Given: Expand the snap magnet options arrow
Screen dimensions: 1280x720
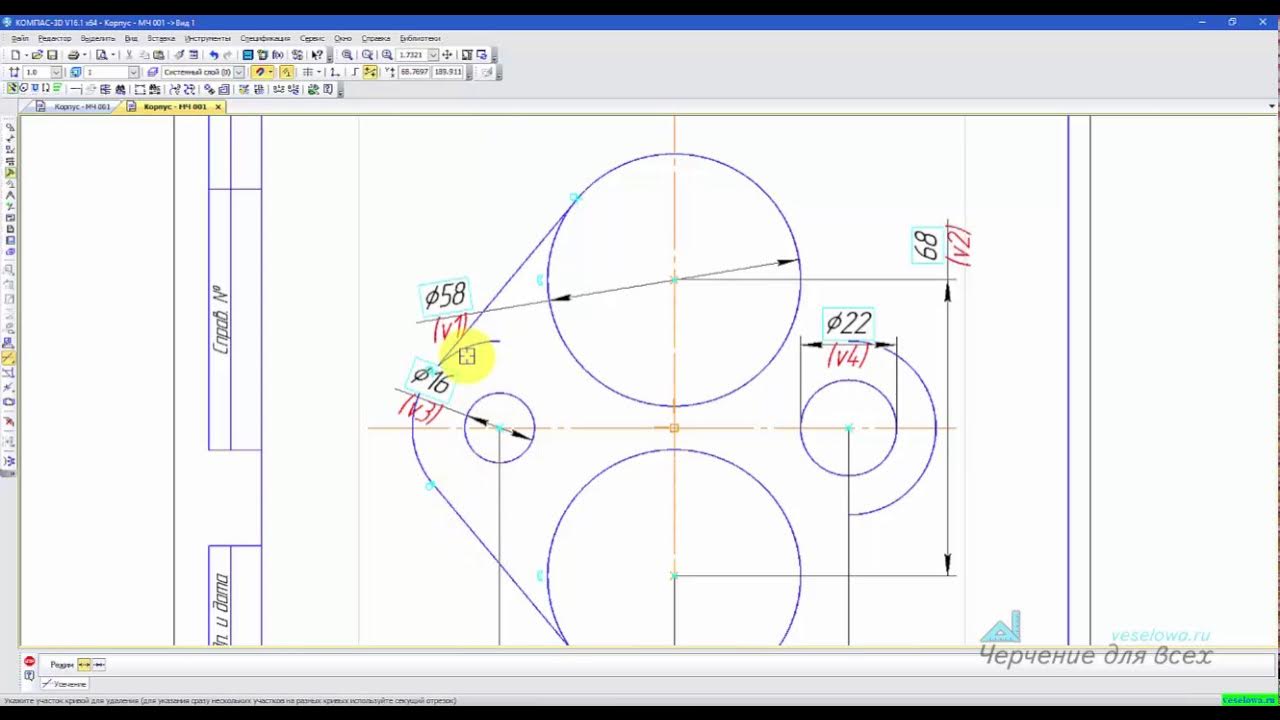Looking at the screenshot, I should (x=270, y=72).
